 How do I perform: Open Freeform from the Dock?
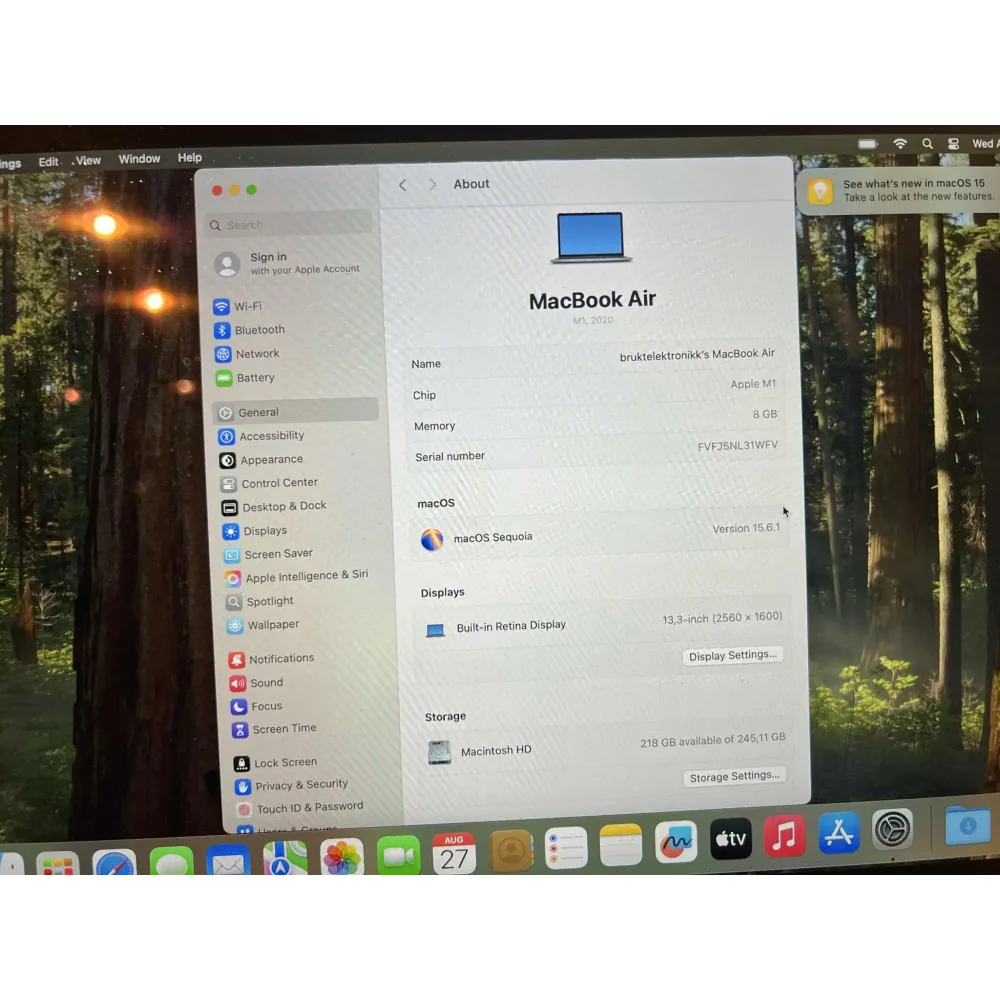click(676, 841)
